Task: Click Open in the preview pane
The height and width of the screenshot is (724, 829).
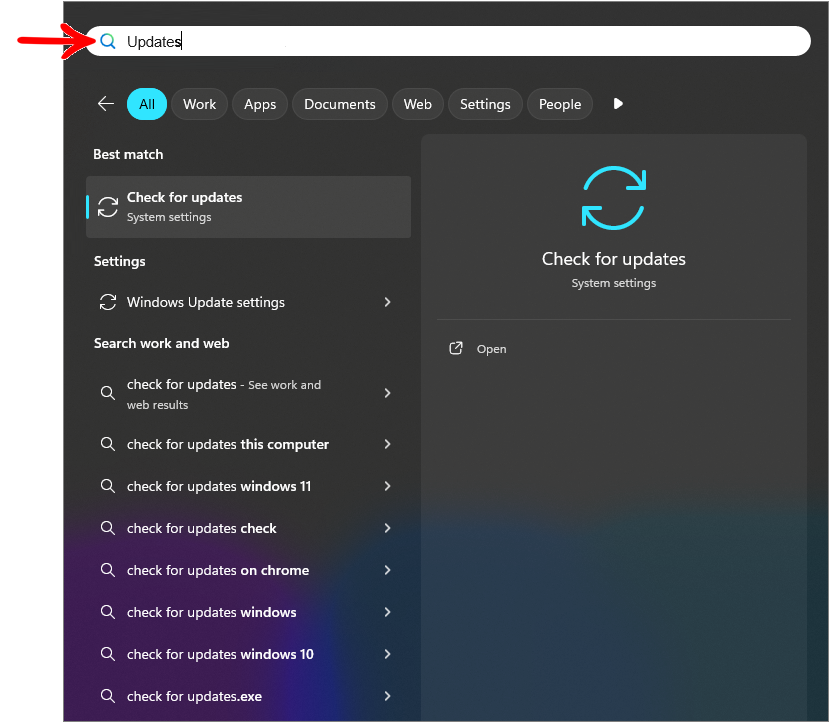Action: (491, 349)
